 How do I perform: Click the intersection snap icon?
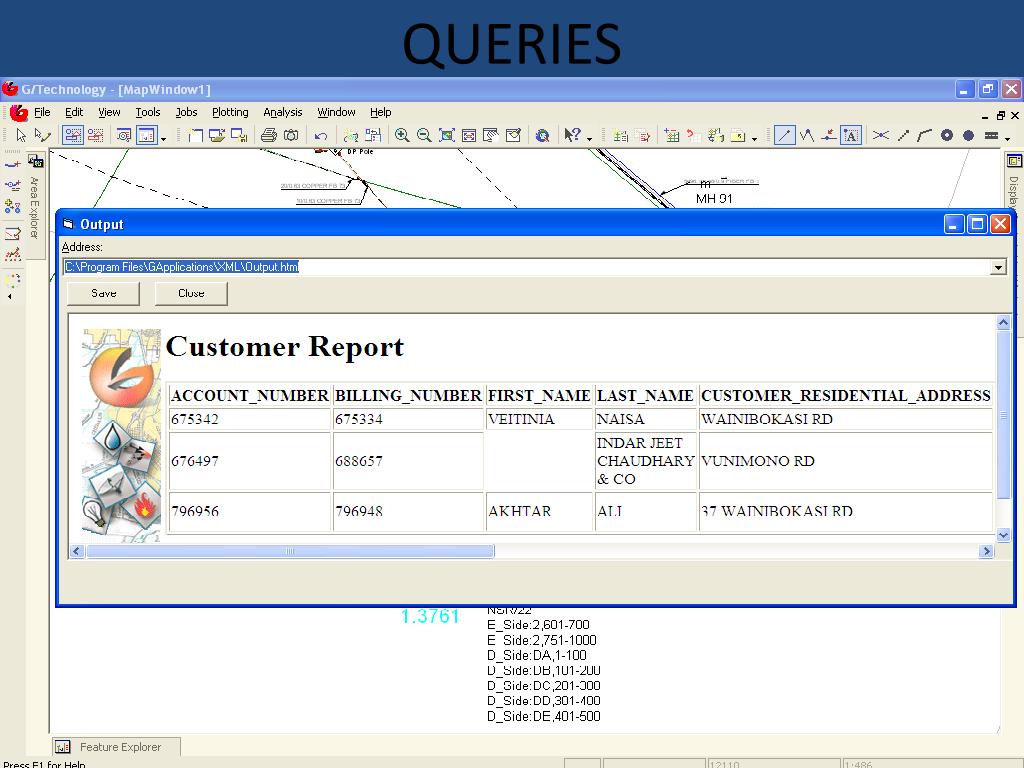[x=881, y=135]
